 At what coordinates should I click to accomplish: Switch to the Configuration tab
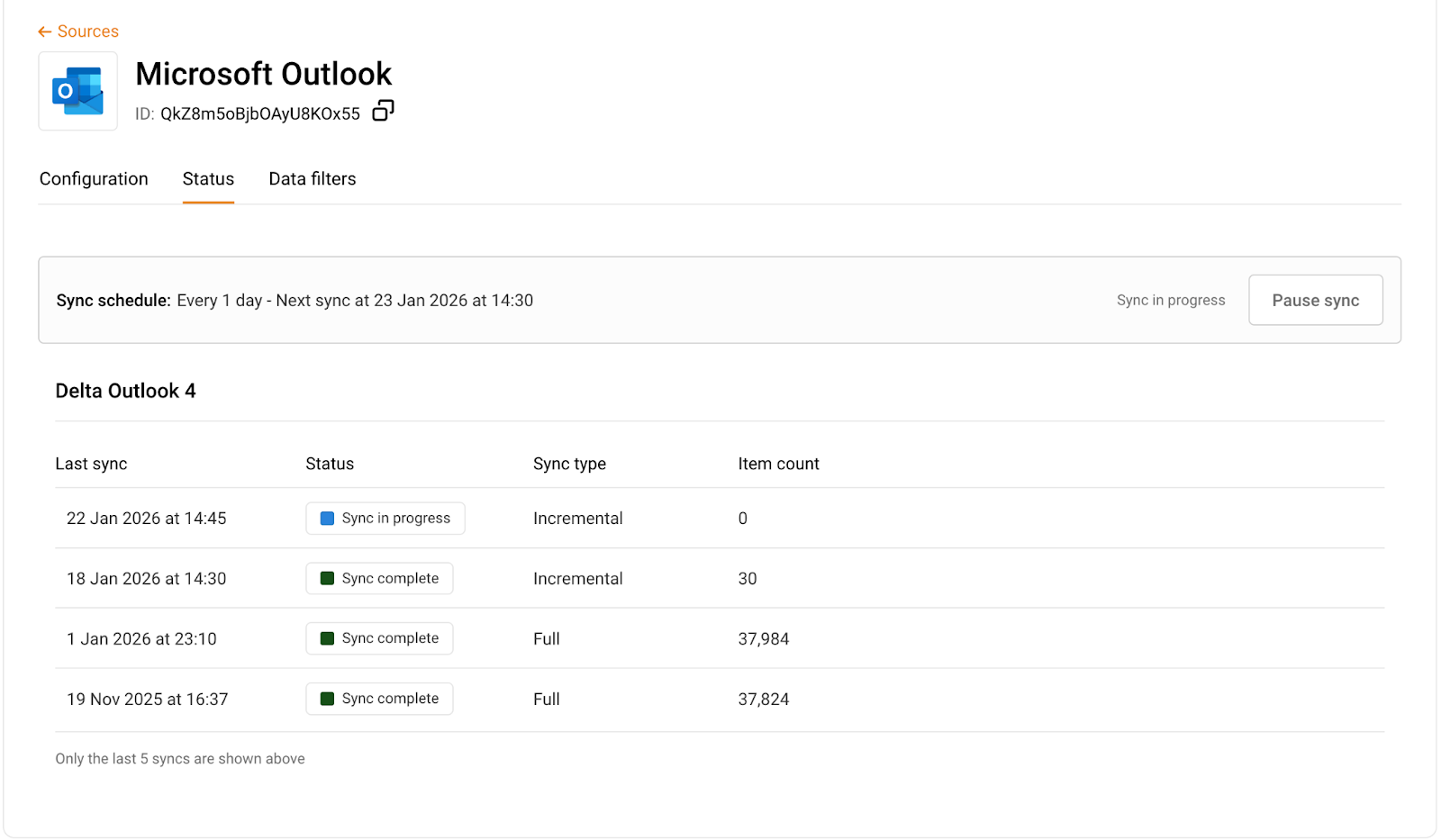click(x=94, y=179)
